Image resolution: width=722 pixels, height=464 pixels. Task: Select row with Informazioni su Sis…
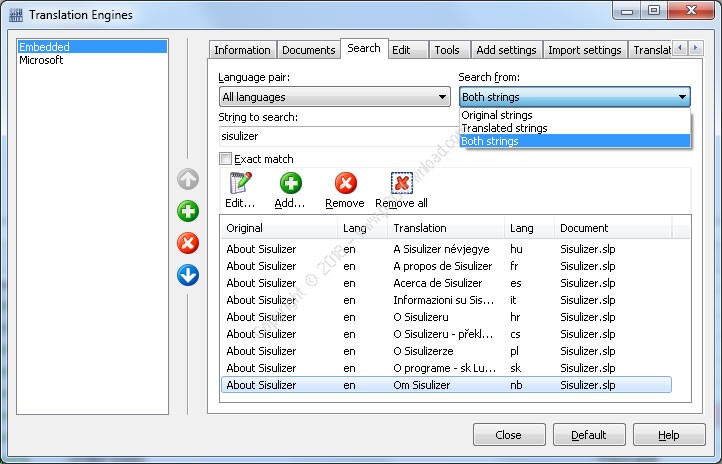[x=446, y=300]
